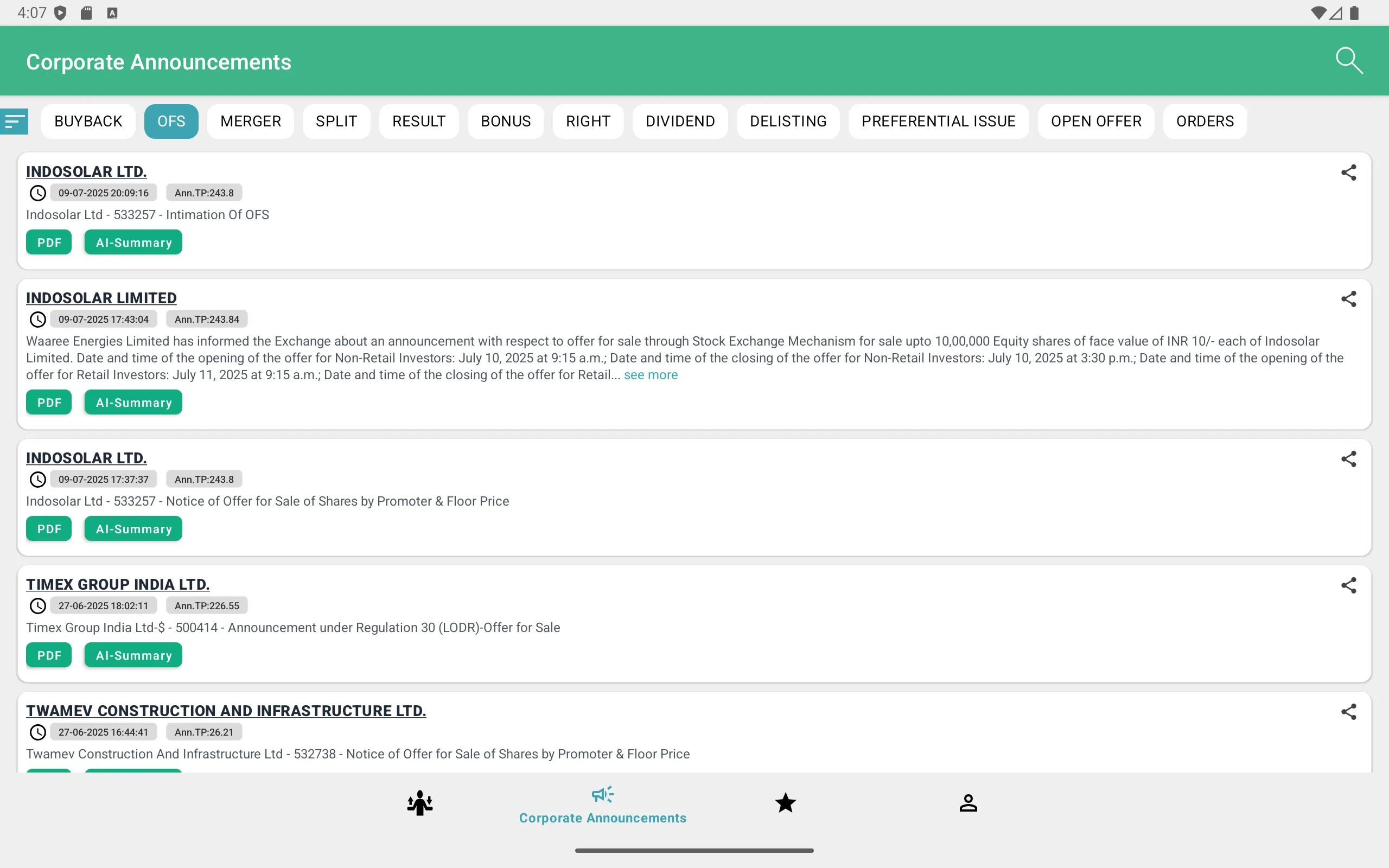Open AI-Summary for Indosolar Notice of Offer 17:37:37
The height and width of the screenshot is (868, 1389).
[x=133, y=529]
